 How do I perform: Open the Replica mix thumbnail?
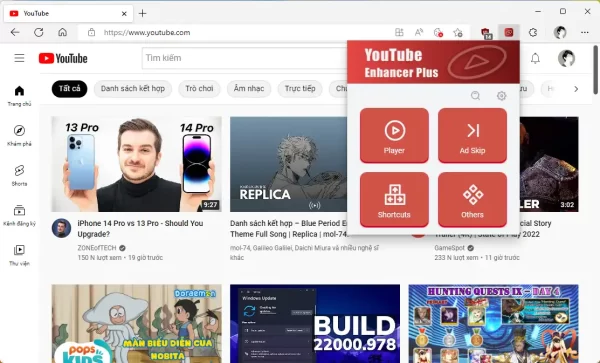[x=289, y=164]
